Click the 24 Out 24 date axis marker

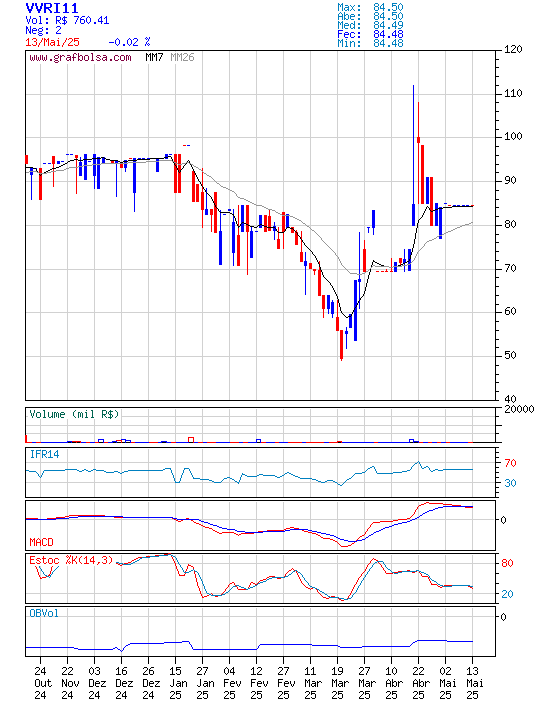point(40,683)
